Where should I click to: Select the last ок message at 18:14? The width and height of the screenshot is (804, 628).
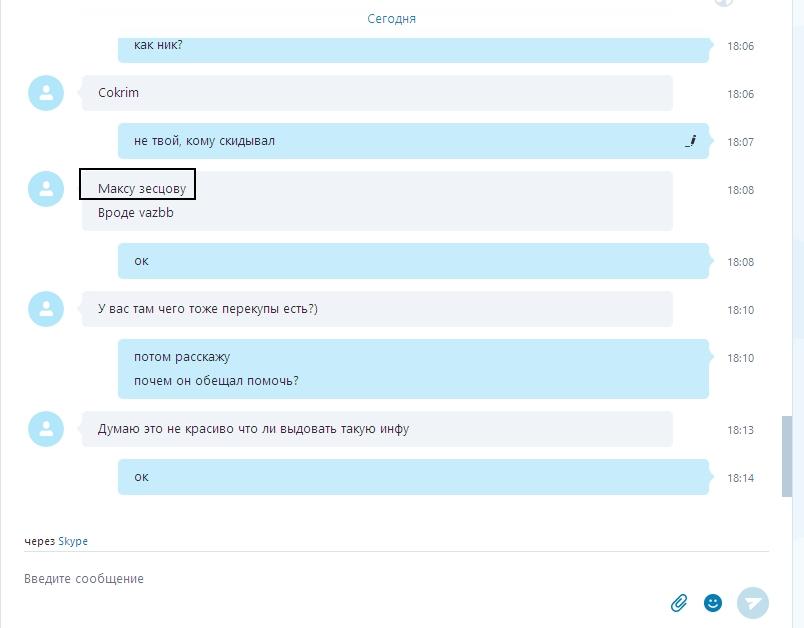tap(413, 477)
